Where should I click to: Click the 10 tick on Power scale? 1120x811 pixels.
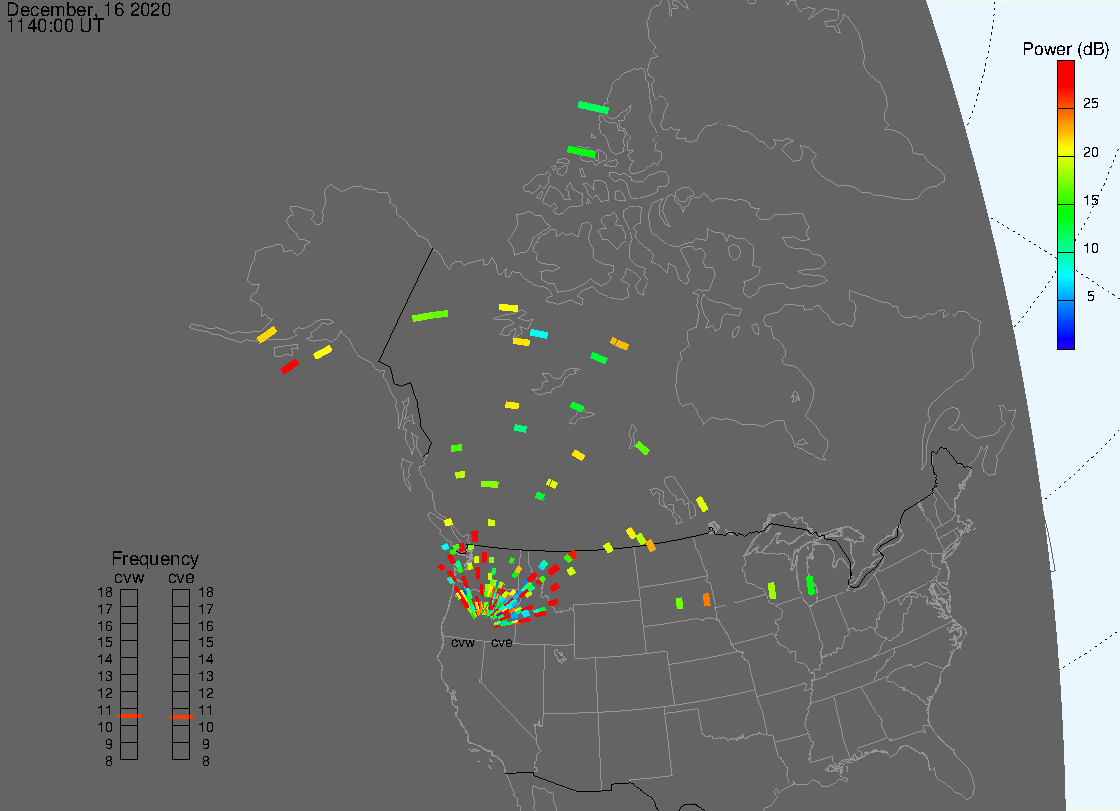[1090, 249]
